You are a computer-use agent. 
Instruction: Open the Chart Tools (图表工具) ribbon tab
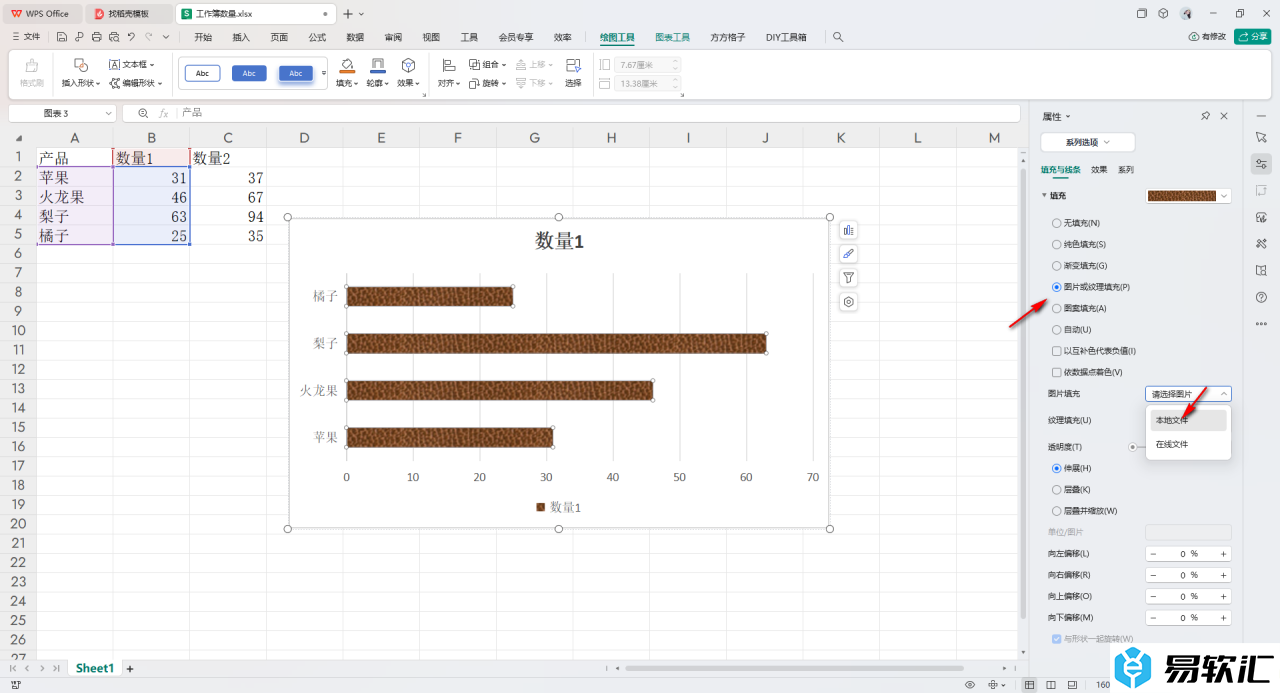(673, 37)
